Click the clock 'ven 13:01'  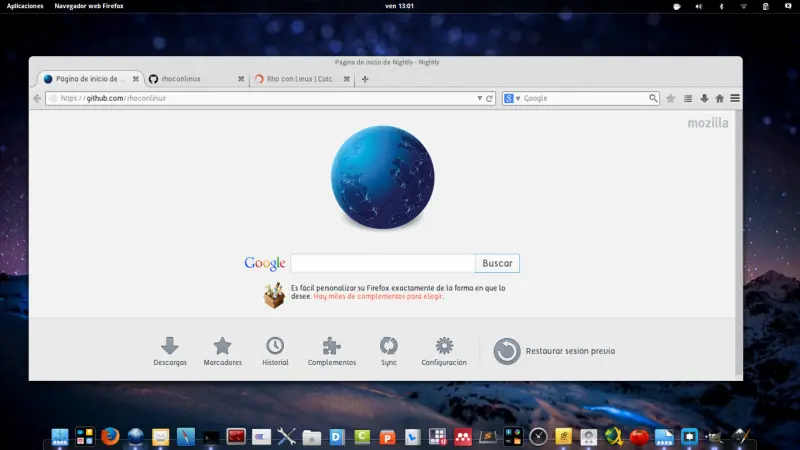pos(399,6)
